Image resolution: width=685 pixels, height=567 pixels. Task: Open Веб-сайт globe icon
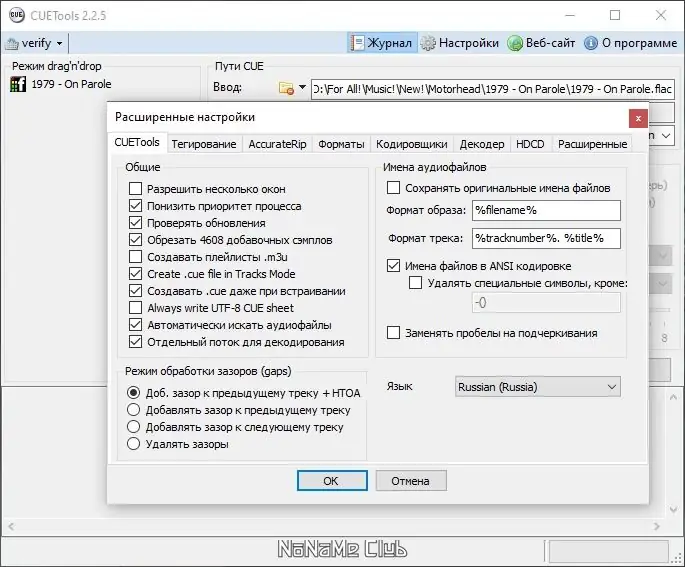[515, 43]
